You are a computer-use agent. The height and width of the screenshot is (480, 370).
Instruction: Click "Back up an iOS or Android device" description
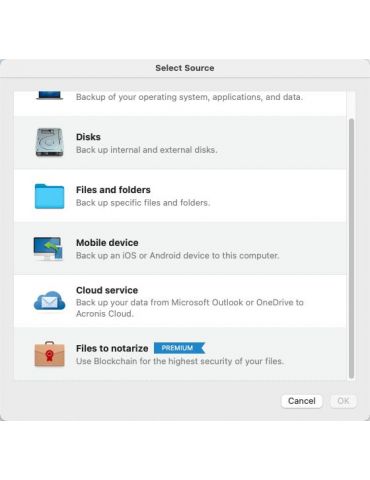pyautogui.click(x=178, y=256)
